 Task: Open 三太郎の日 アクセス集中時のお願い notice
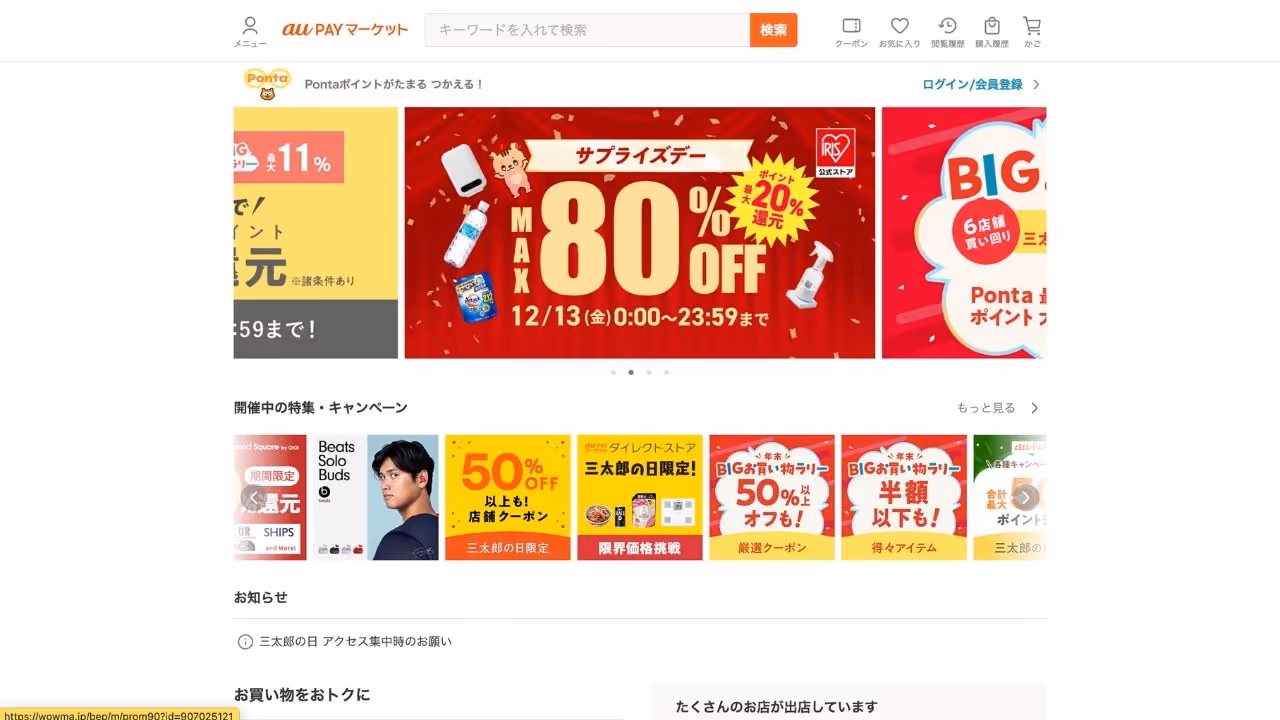click(355, 642)
